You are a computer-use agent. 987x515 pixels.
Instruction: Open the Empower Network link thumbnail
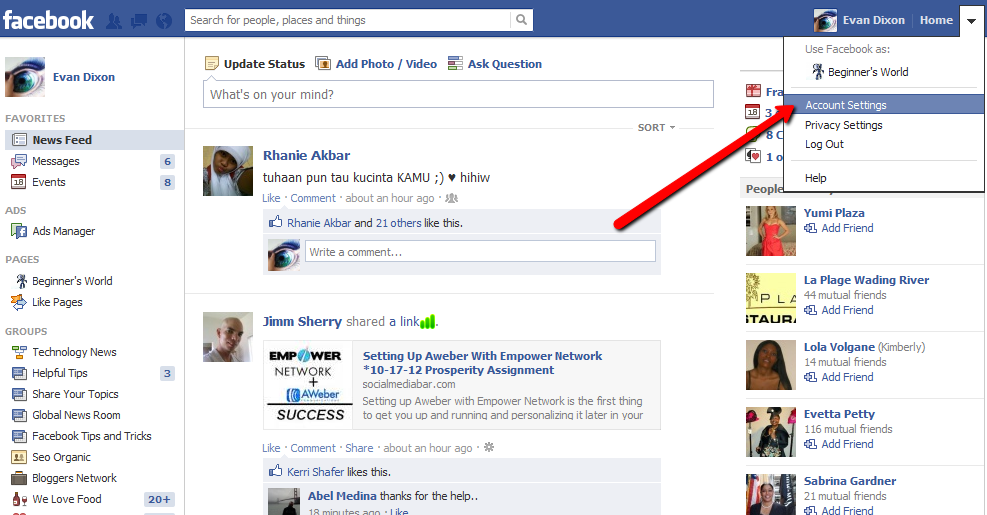[x=308, y=385]
